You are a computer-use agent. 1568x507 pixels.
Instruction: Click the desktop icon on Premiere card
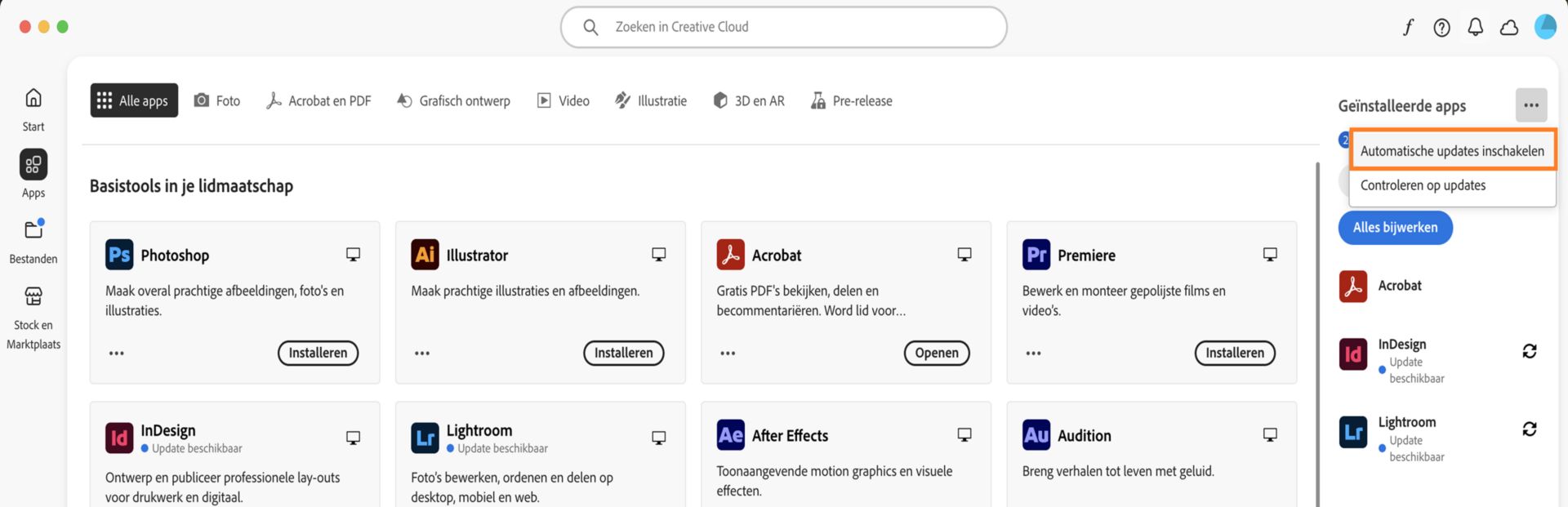coord(1270,255)
